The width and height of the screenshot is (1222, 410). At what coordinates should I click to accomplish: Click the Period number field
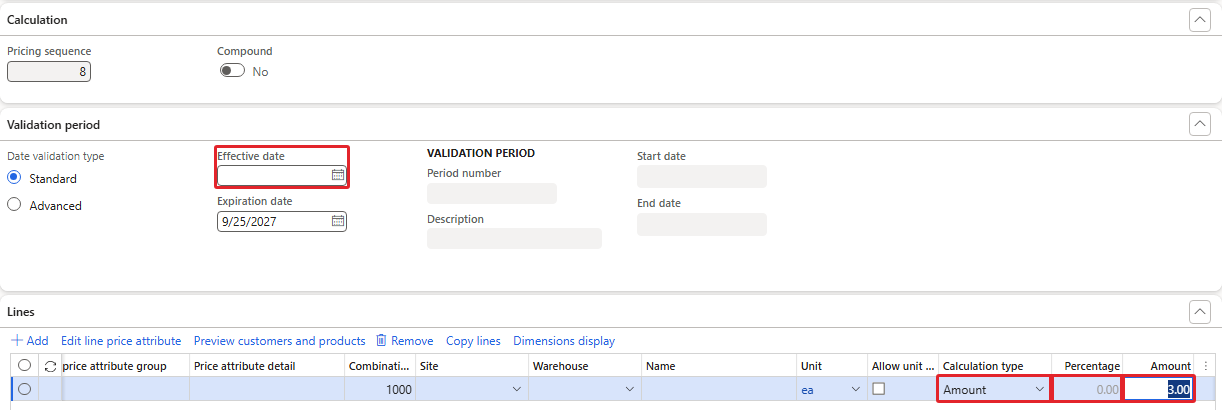[x=492, y=194]
